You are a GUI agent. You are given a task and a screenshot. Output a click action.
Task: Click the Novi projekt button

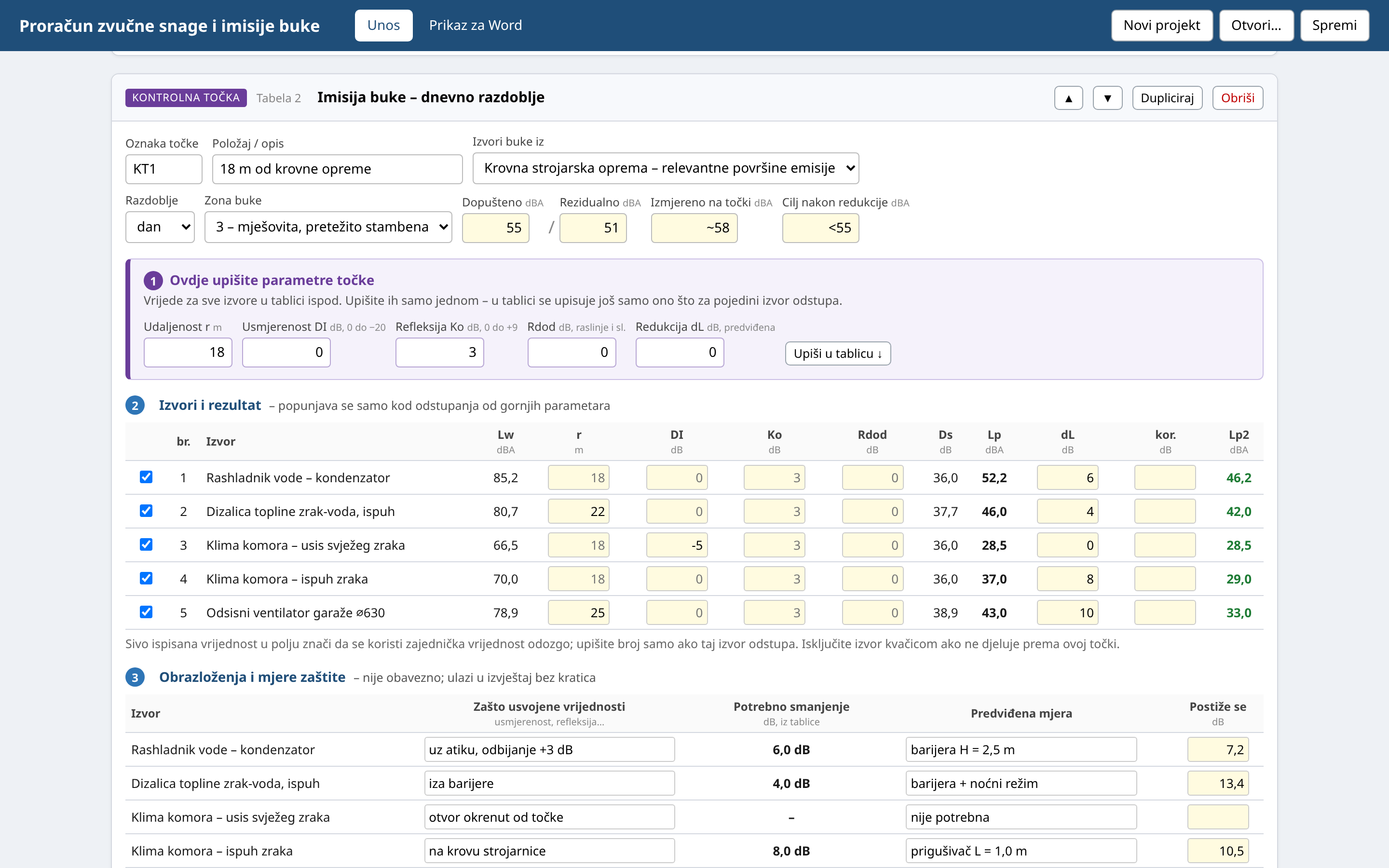point(1162,25)
